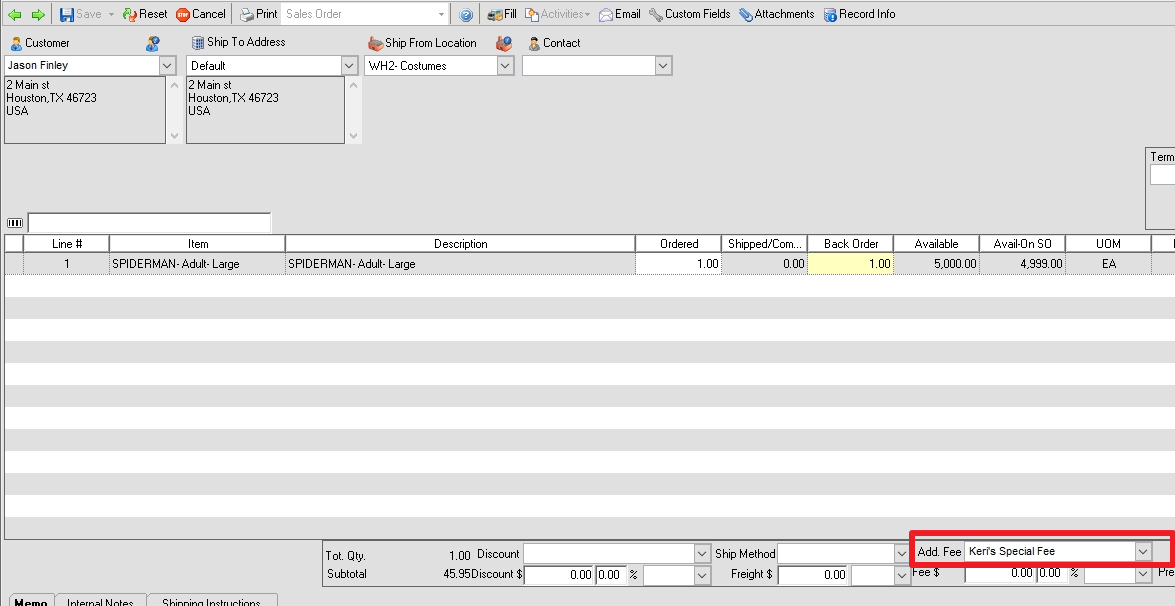Select item cell SPIDERMAN- Adult- Large
The width and height of the screenshot is (1175, 606).
point(198,264)
